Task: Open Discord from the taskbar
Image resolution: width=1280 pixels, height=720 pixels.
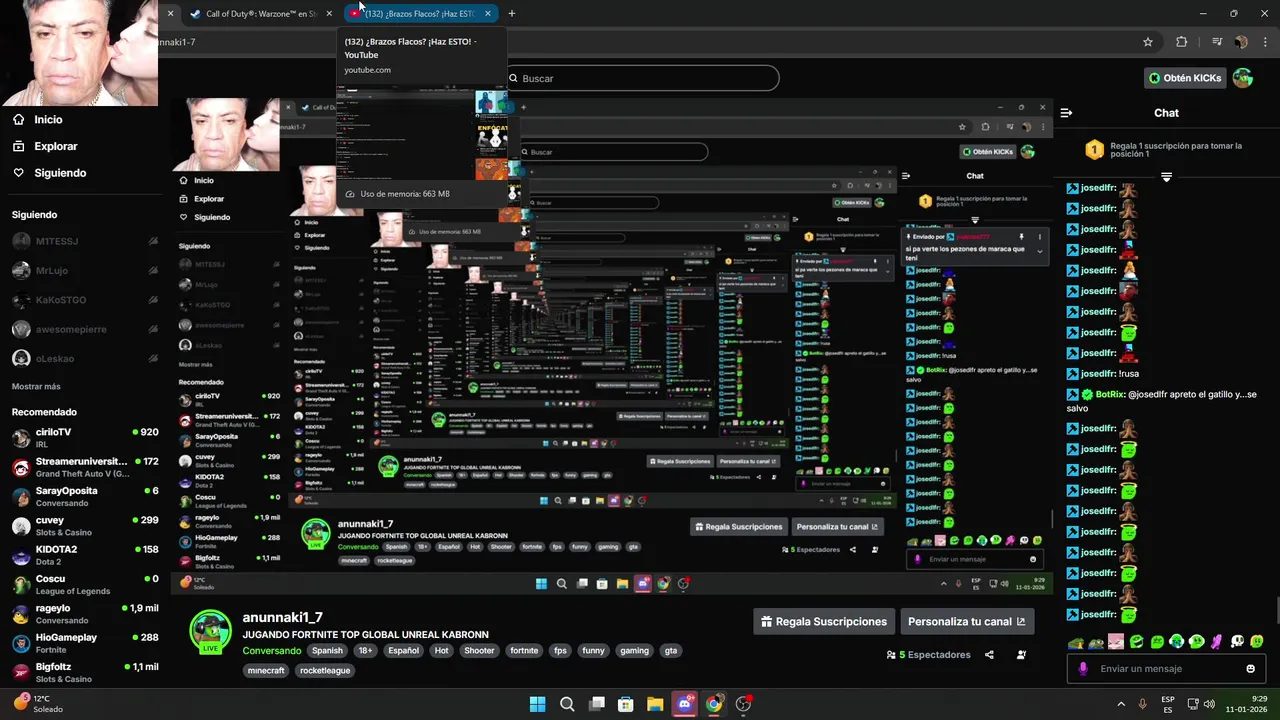Action: (x=685, y=704)
